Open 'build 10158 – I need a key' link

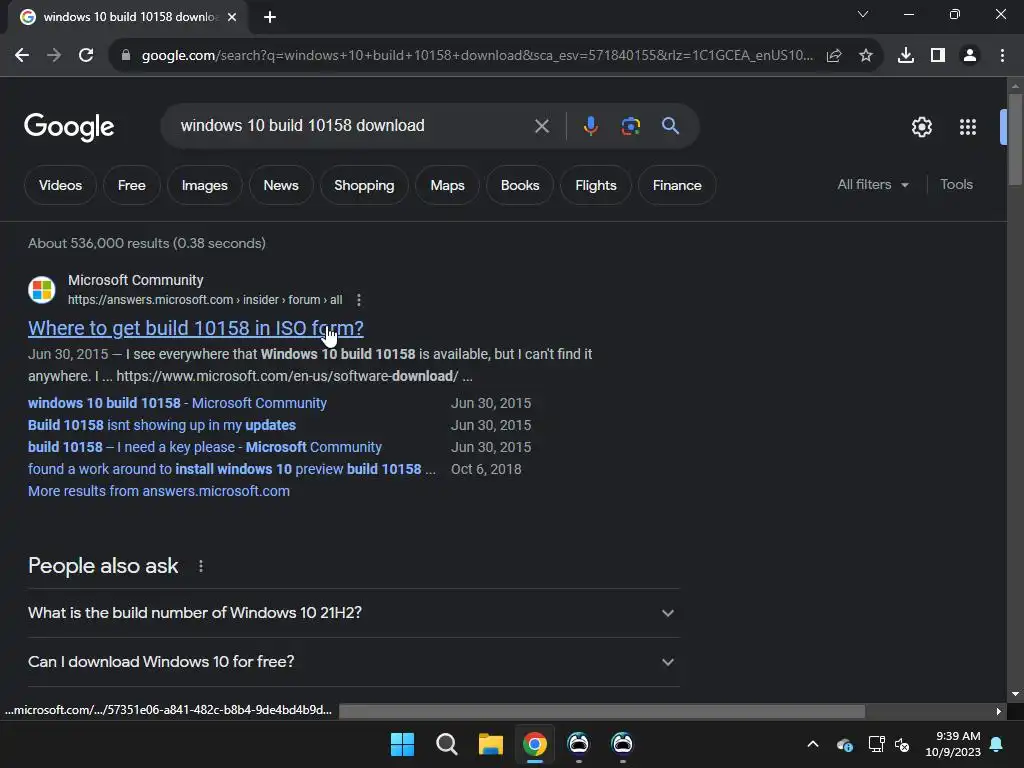(204, 447)
